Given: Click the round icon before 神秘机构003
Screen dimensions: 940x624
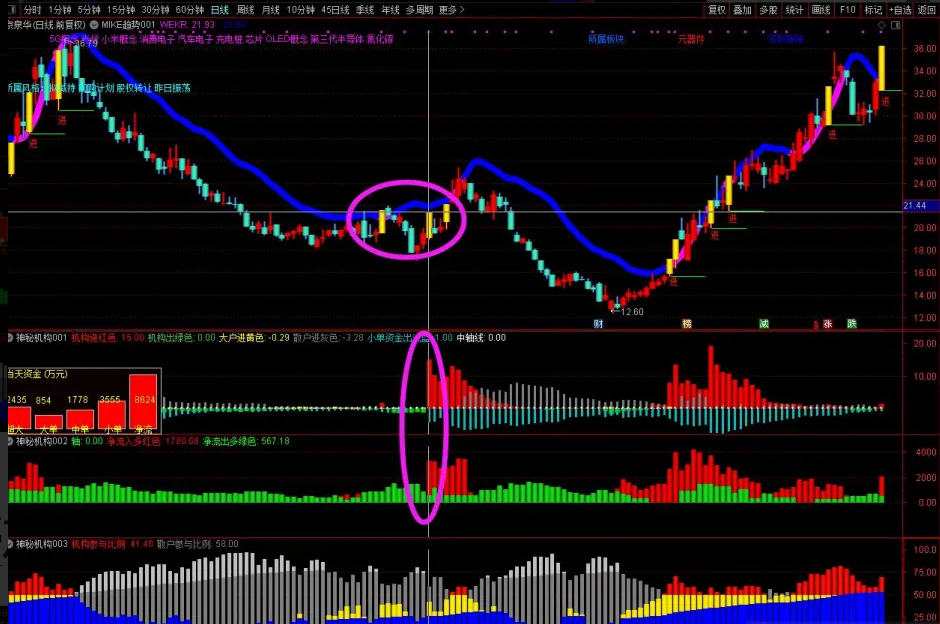Looking at the screenshot, I should [x=10, y=544].
